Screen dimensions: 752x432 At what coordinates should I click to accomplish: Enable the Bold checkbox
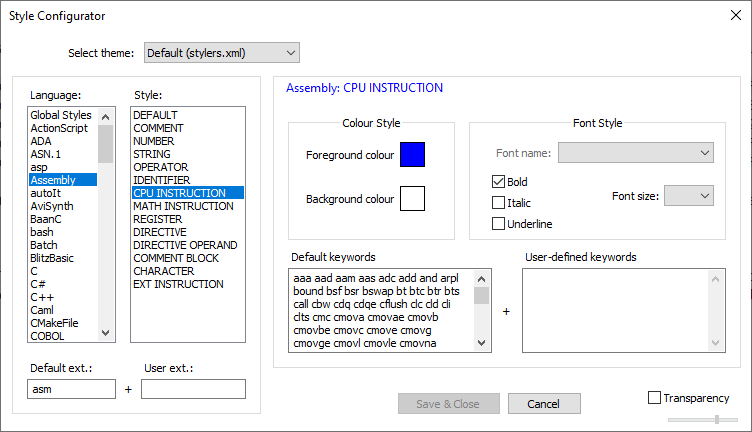[x=498, y=182]
